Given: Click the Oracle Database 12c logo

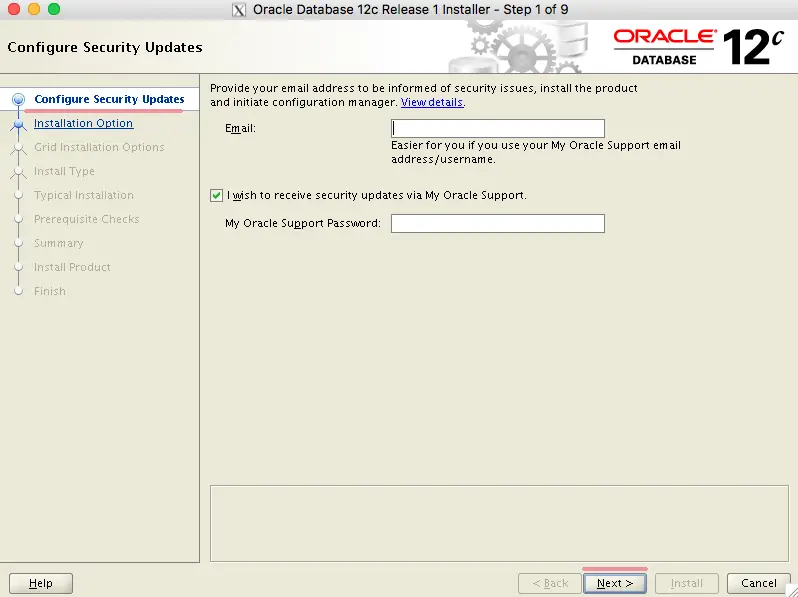Looking at the screenshot, I should click(x=698, y=47).
